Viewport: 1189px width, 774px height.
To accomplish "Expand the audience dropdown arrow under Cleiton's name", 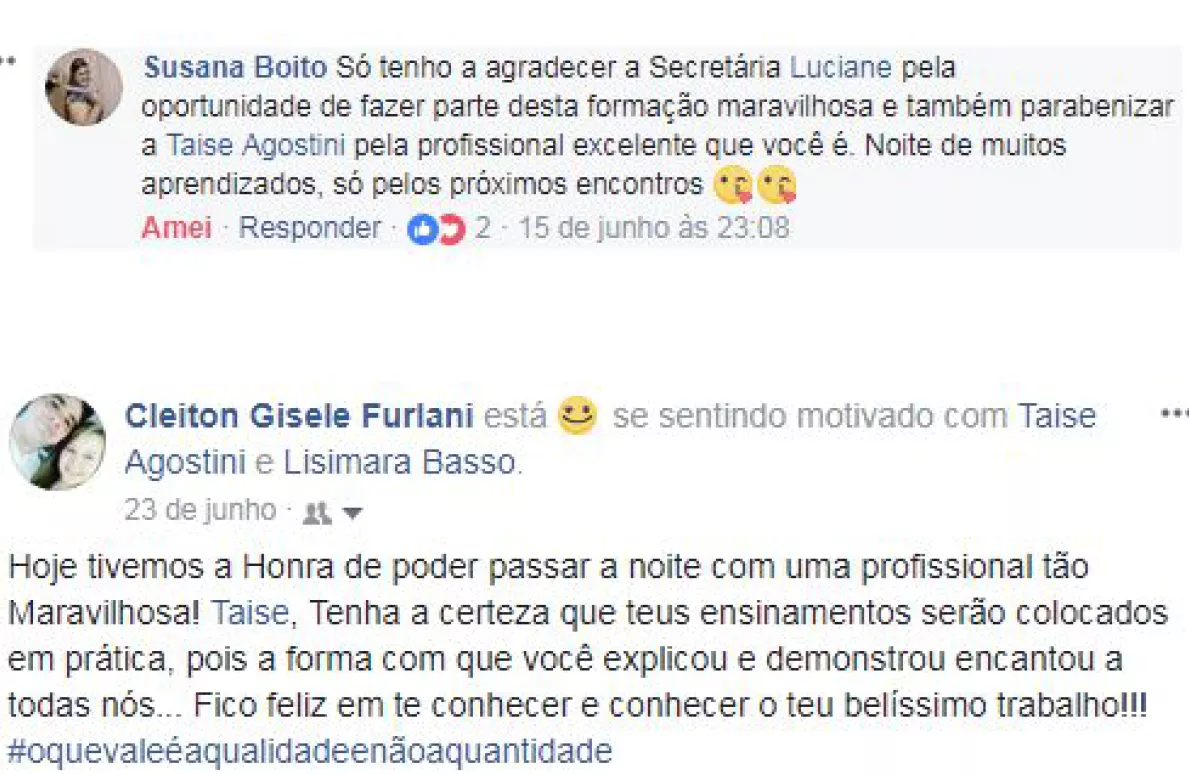I will [x=351, y=514].
